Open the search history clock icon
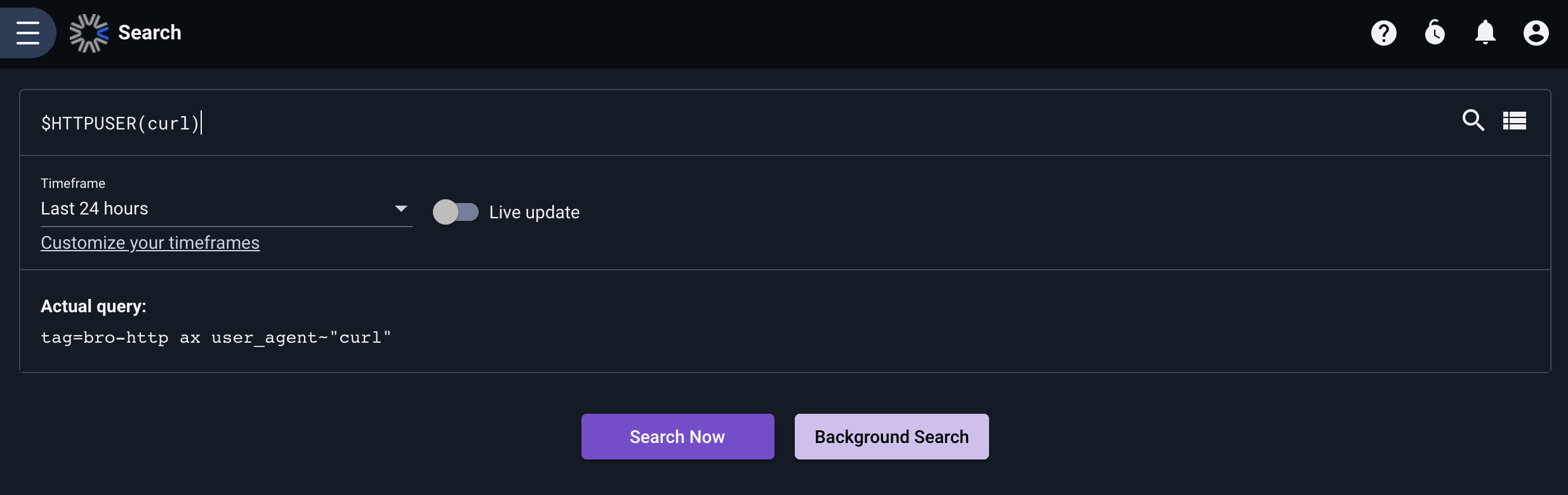This screenshot has width=1568, height=495. point(1435,33)
